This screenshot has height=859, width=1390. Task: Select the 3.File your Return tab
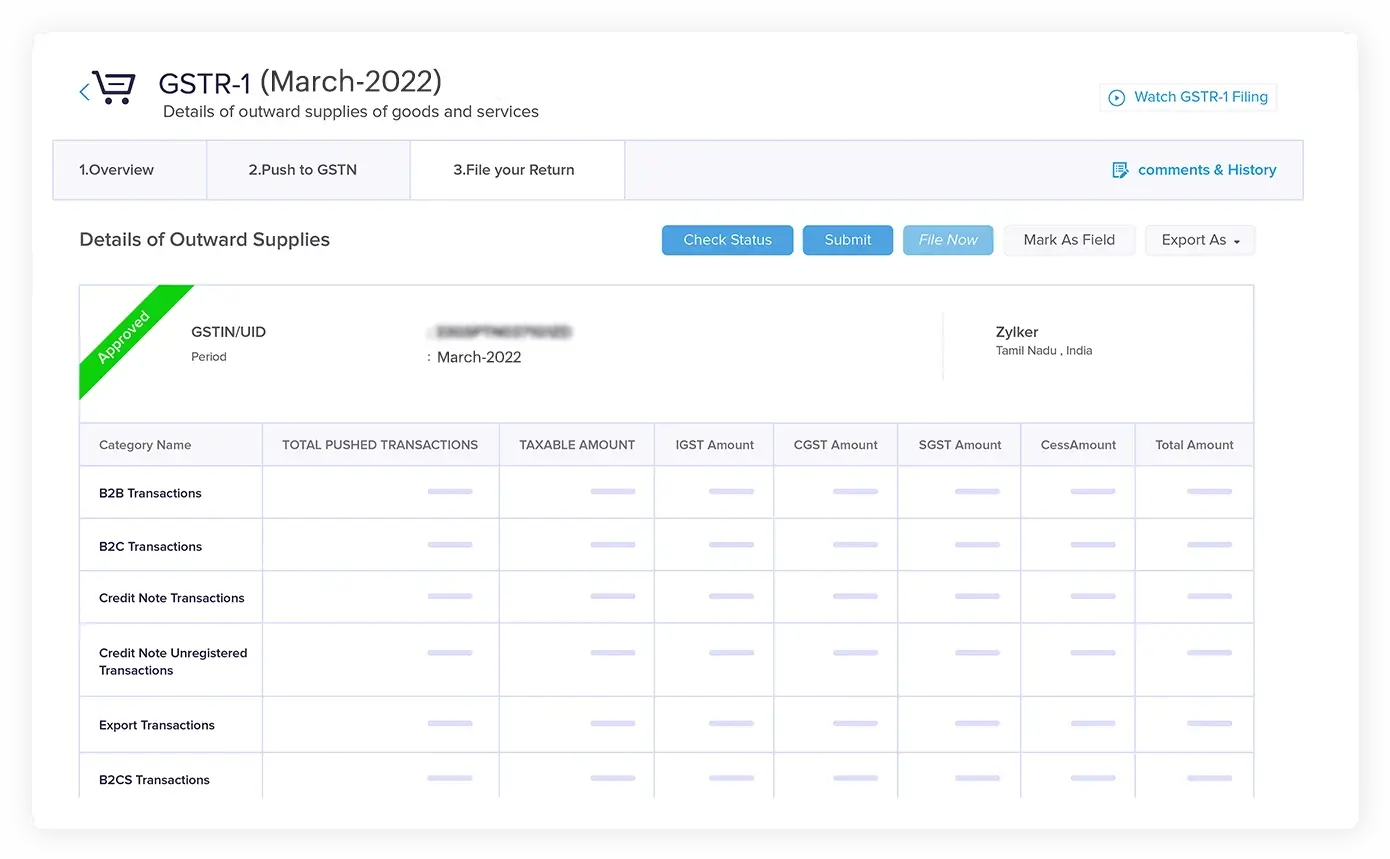tap(516, 170)
